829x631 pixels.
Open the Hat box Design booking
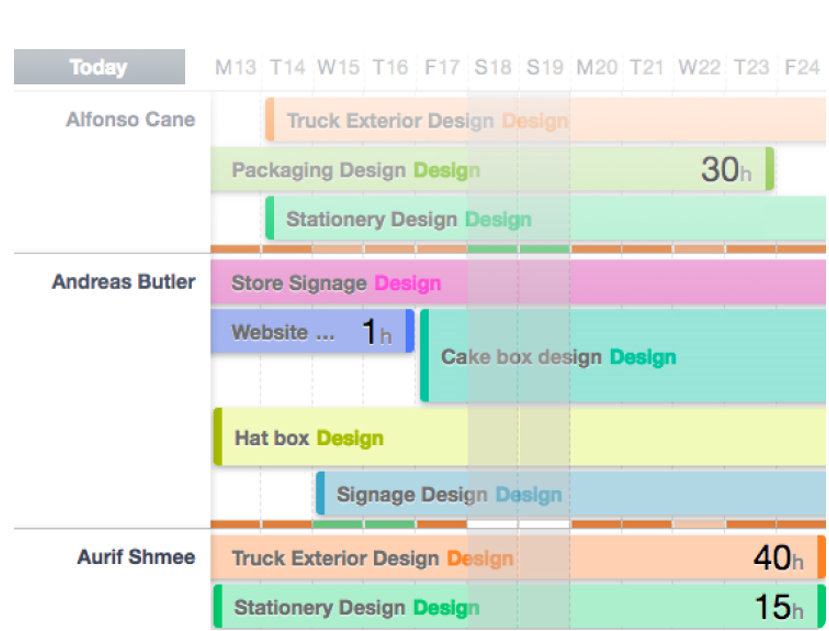(x=520, y=437)
